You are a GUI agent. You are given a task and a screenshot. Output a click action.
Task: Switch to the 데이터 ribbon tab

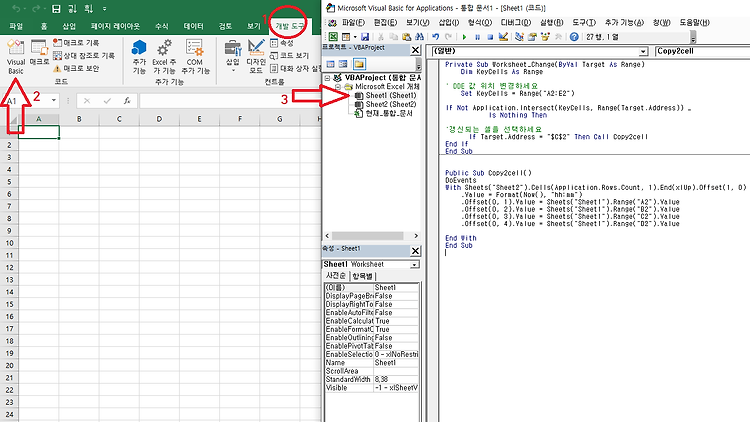tap(193, 26)
